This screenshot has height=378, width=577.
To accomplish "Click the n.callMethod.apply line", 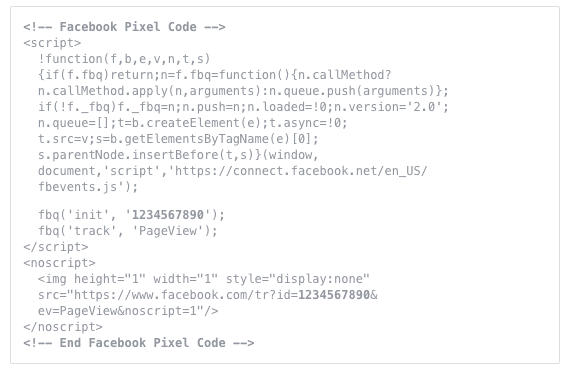I will pos(243,91).
